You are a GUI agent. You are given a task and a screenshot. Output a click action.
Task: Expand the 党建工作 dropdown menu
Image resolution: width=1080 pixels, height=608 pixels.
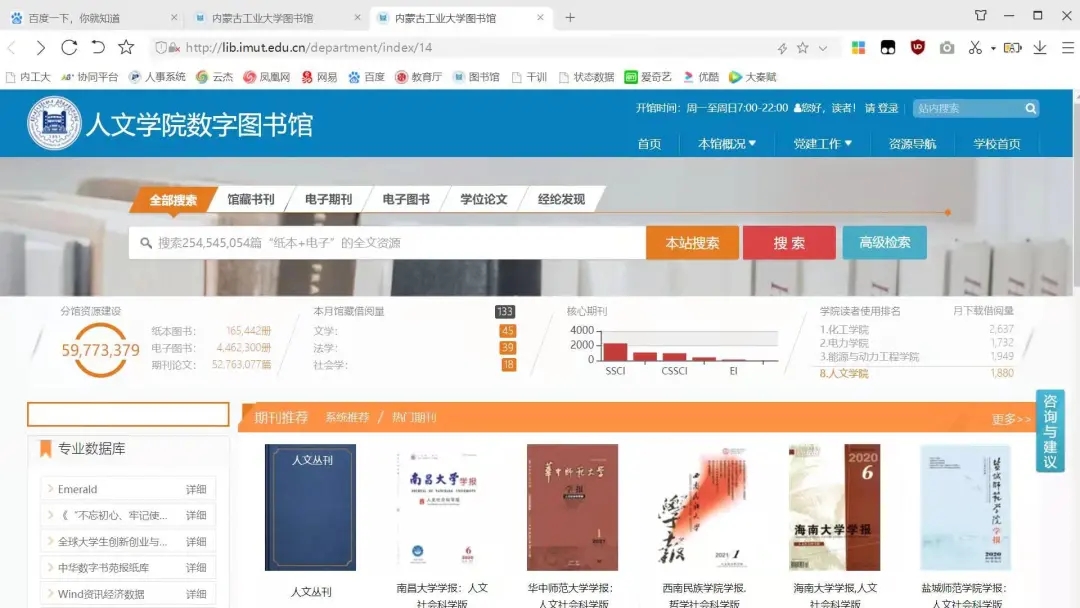coord(822,144)
